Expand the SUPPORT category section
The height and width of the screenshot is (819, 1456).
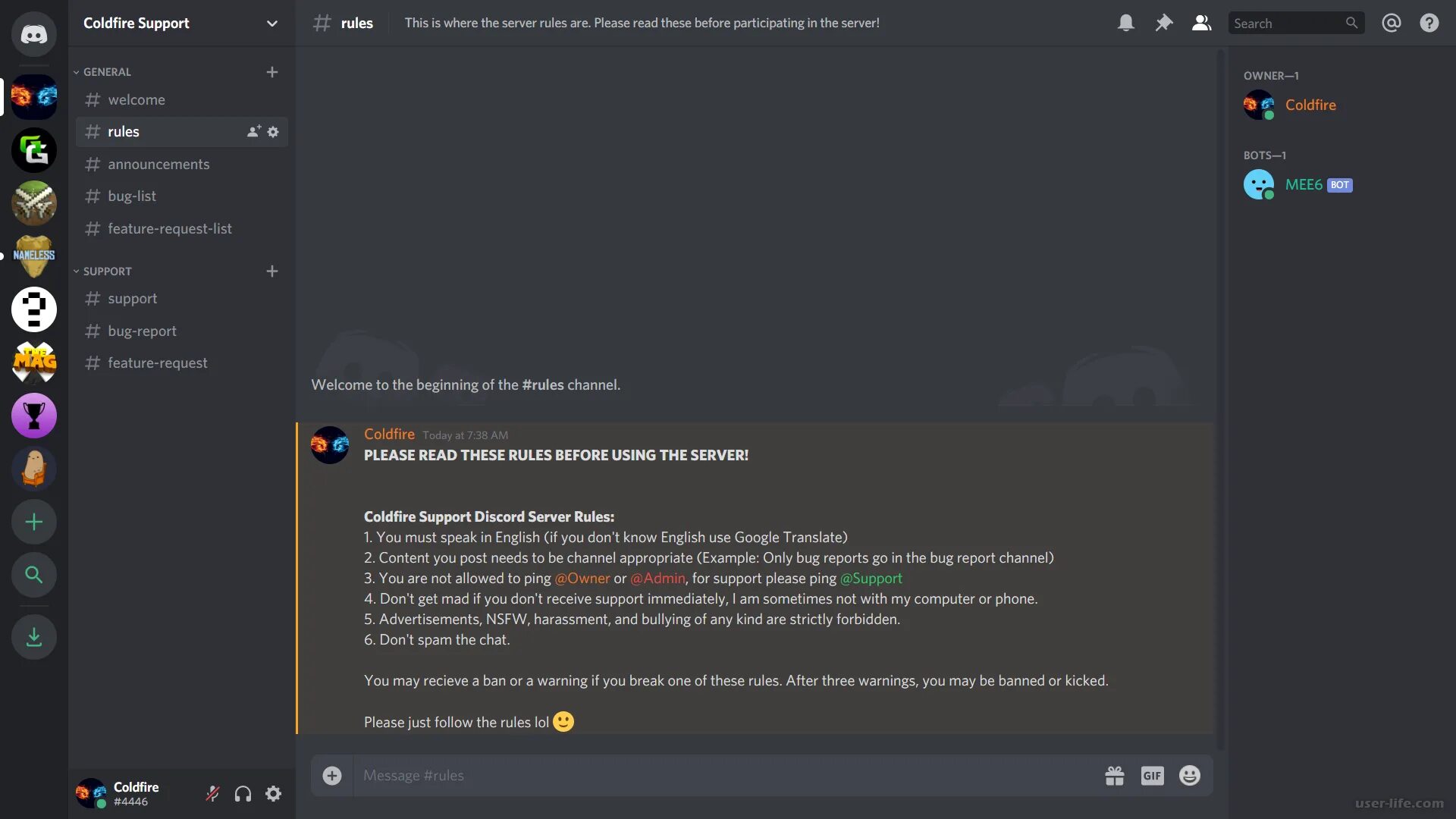(106, 271)
